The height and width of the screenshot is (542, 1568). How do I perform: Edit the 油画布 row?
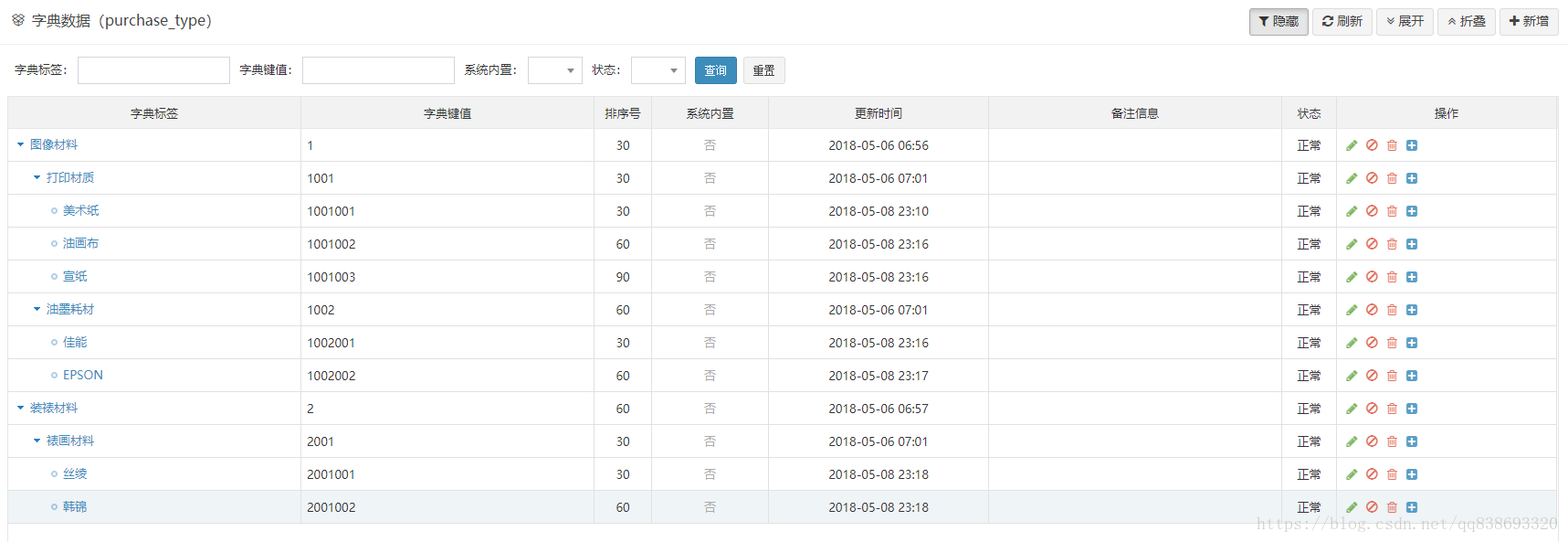(x=1352, y=244)
